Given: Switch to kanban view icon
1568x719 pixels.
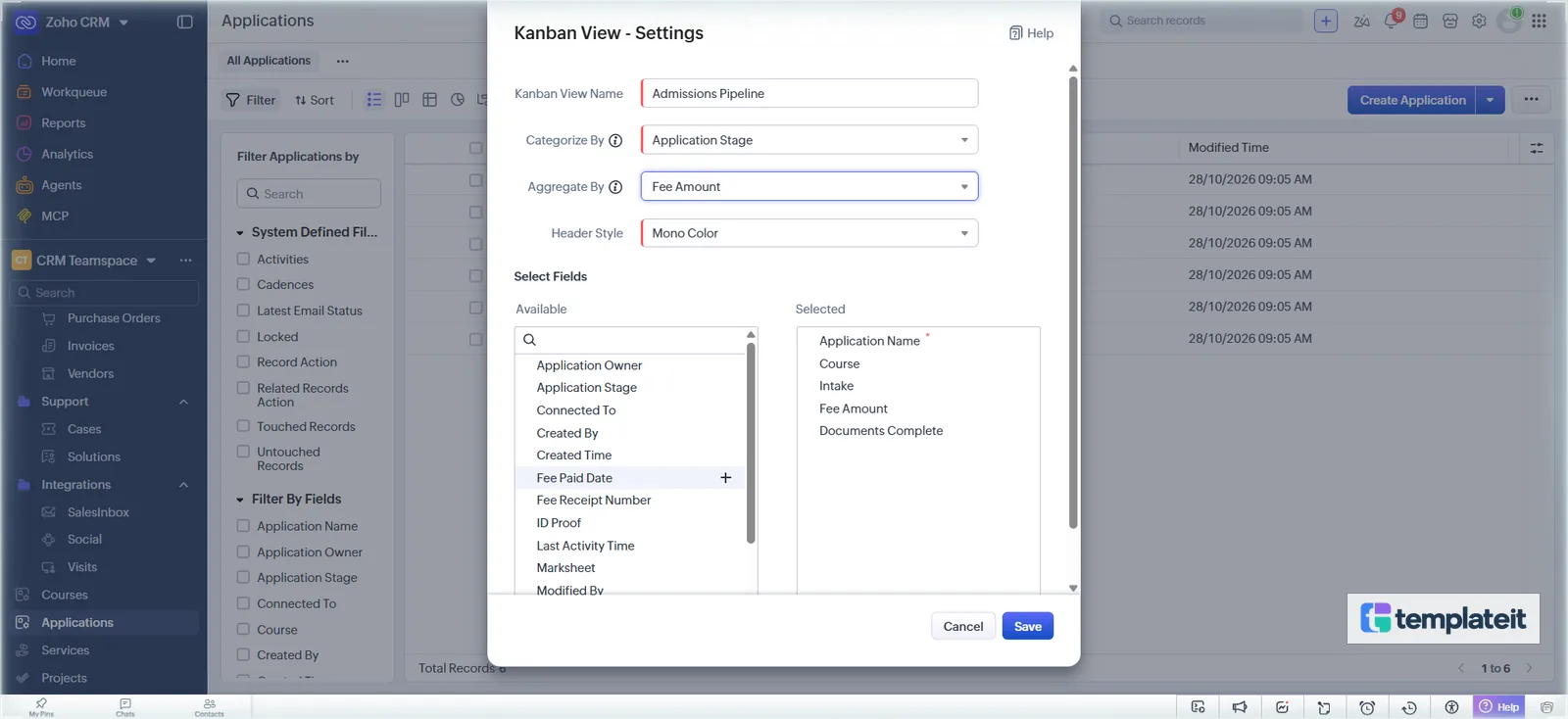Looking at the screenshot, I should tap(402, 100).
